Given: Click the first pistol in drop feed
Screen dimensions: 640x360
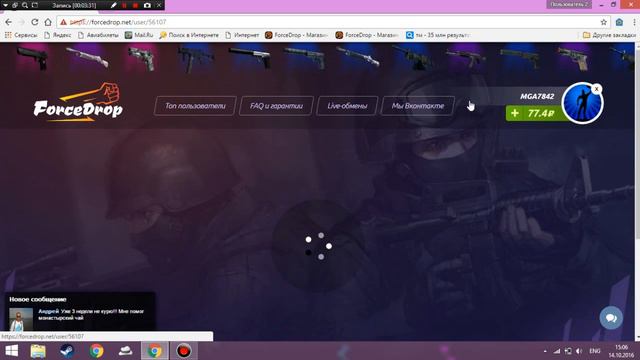Looking at the screenshot, I should [33, 58].
